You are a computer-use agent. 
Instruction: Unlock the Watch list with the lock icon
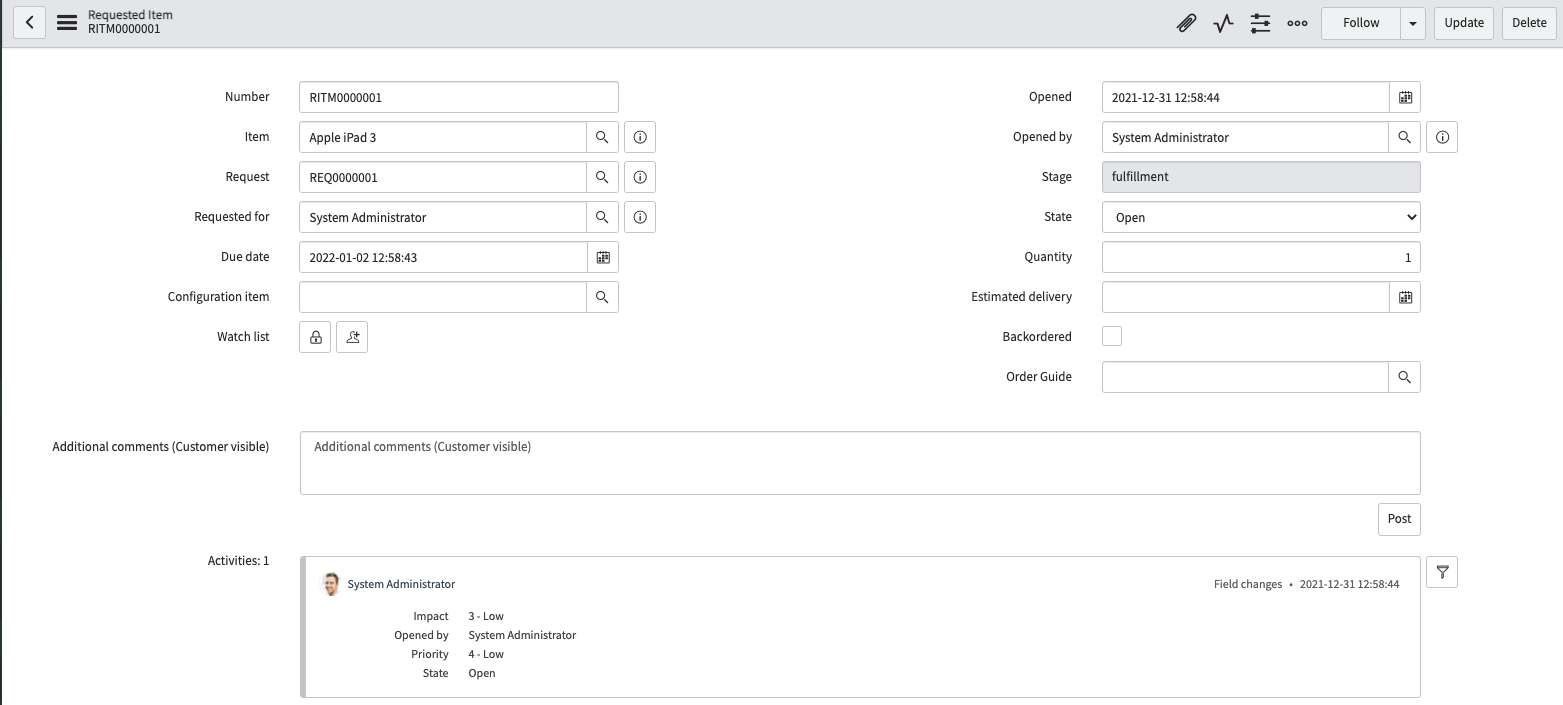[315, 337]
